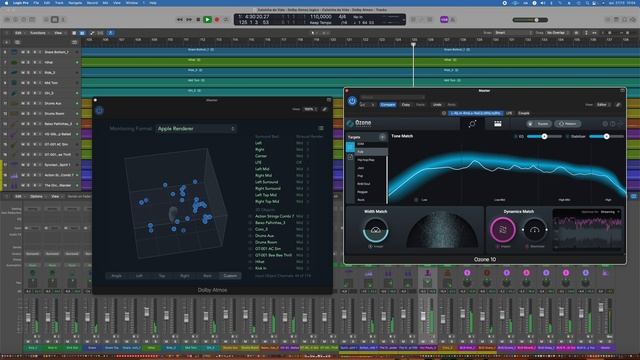This screenshot has width=640, height=360.
Task: Switch to Ozone module chain view icon
Action: coord(498,124)
